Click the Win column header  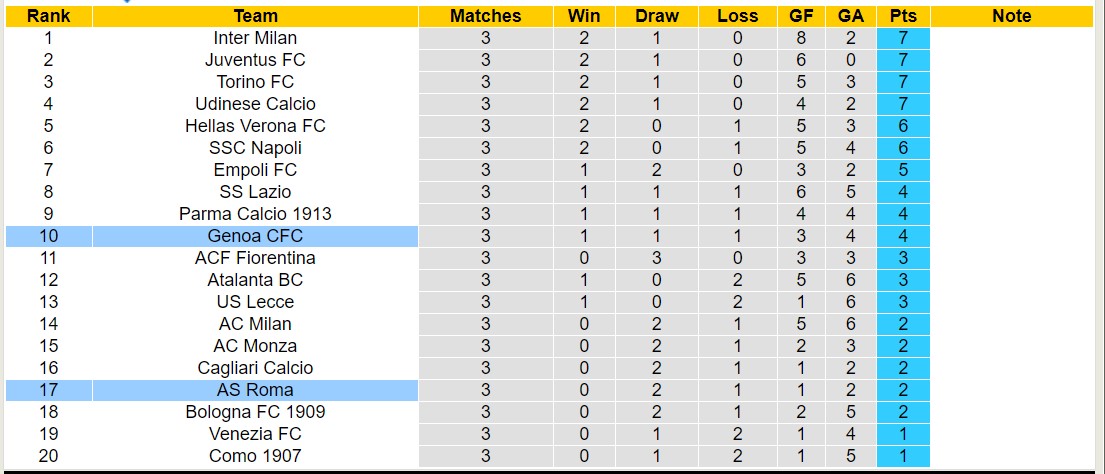(584, 16)
